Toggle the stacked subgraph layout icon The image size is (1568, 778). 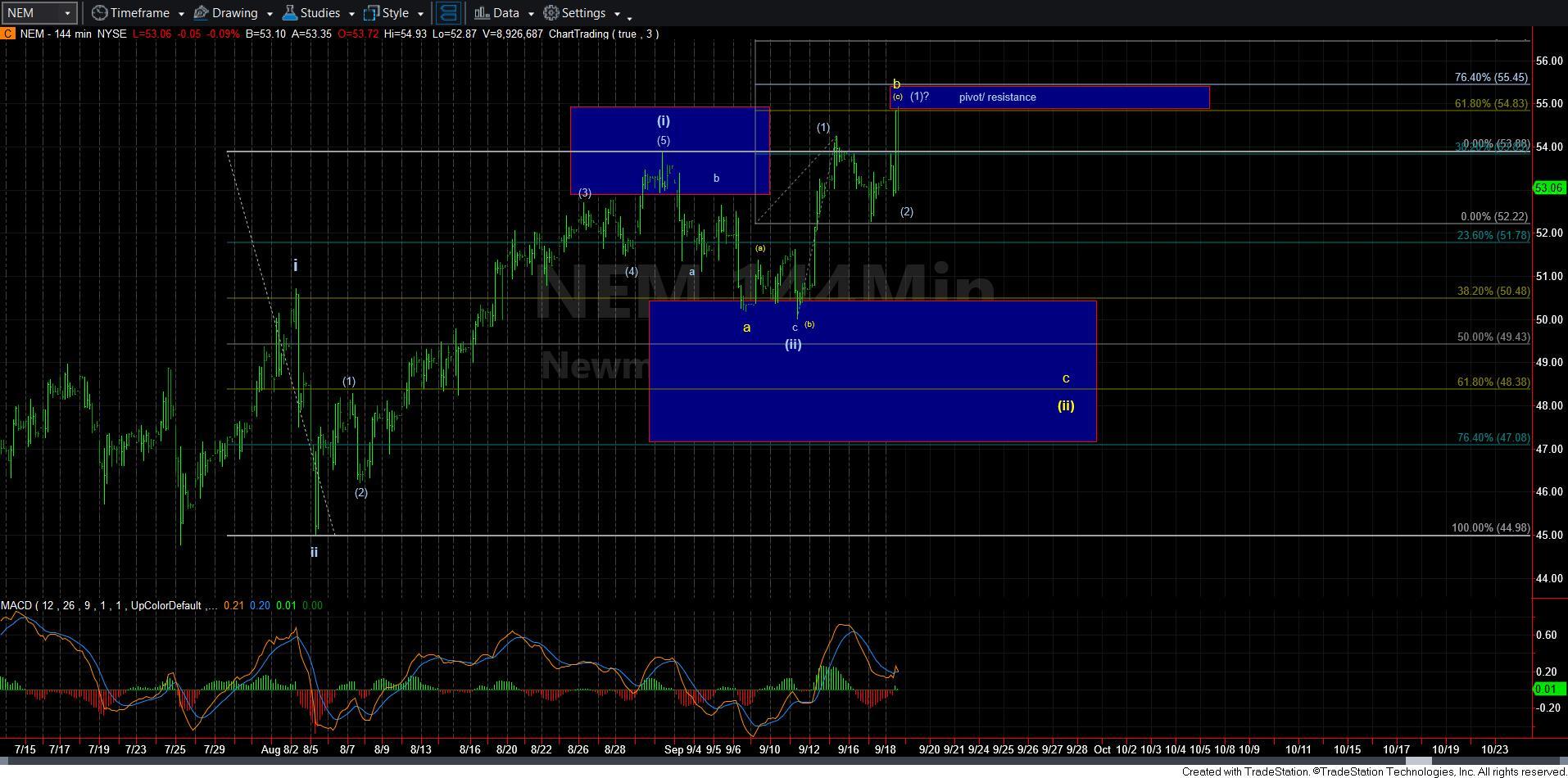coord(447,13)
